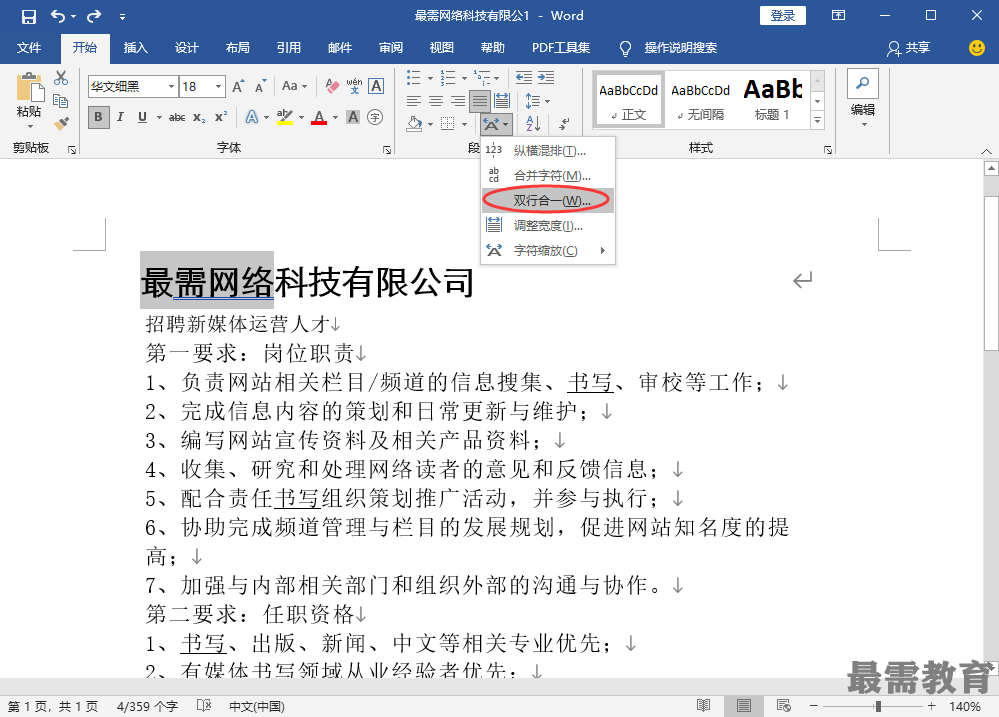Clear all formatting with the eraser icon
The height and width of the screenshot is (717, 999).
coord(332,86)
